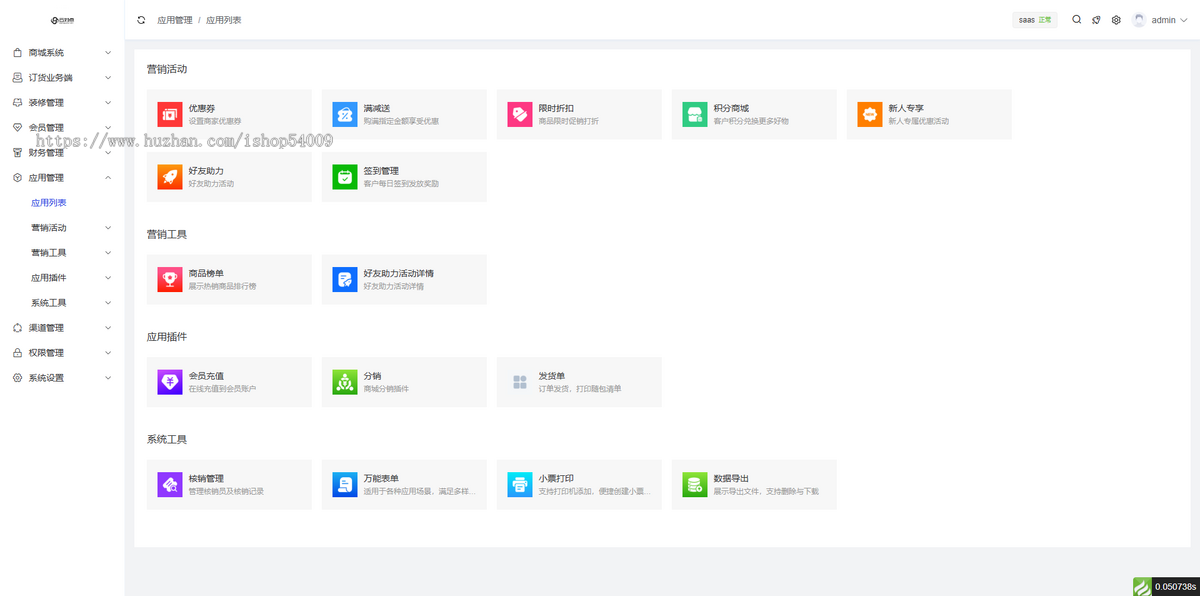
Task: Open the 发货单 grey grid icon
Action: 520,382
